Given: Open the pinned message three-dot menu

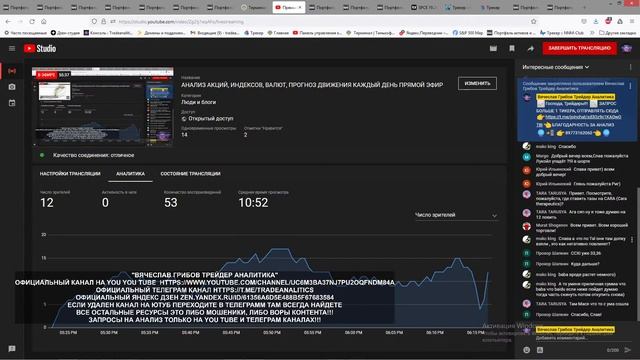Looking at the screenshot, I should [x=630, y=86].
